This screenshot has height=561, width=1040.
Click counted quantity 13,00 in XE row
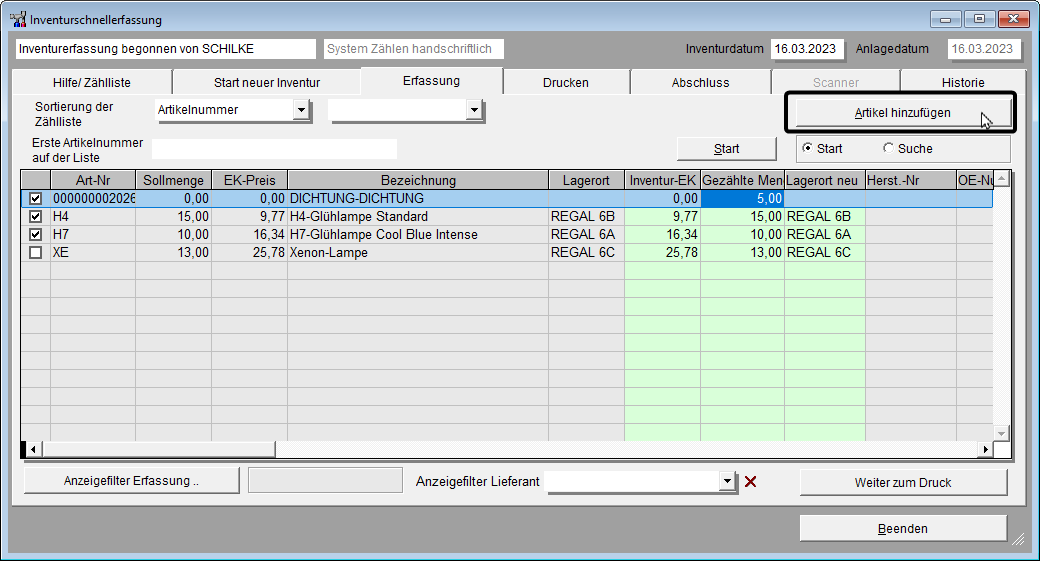742,252
